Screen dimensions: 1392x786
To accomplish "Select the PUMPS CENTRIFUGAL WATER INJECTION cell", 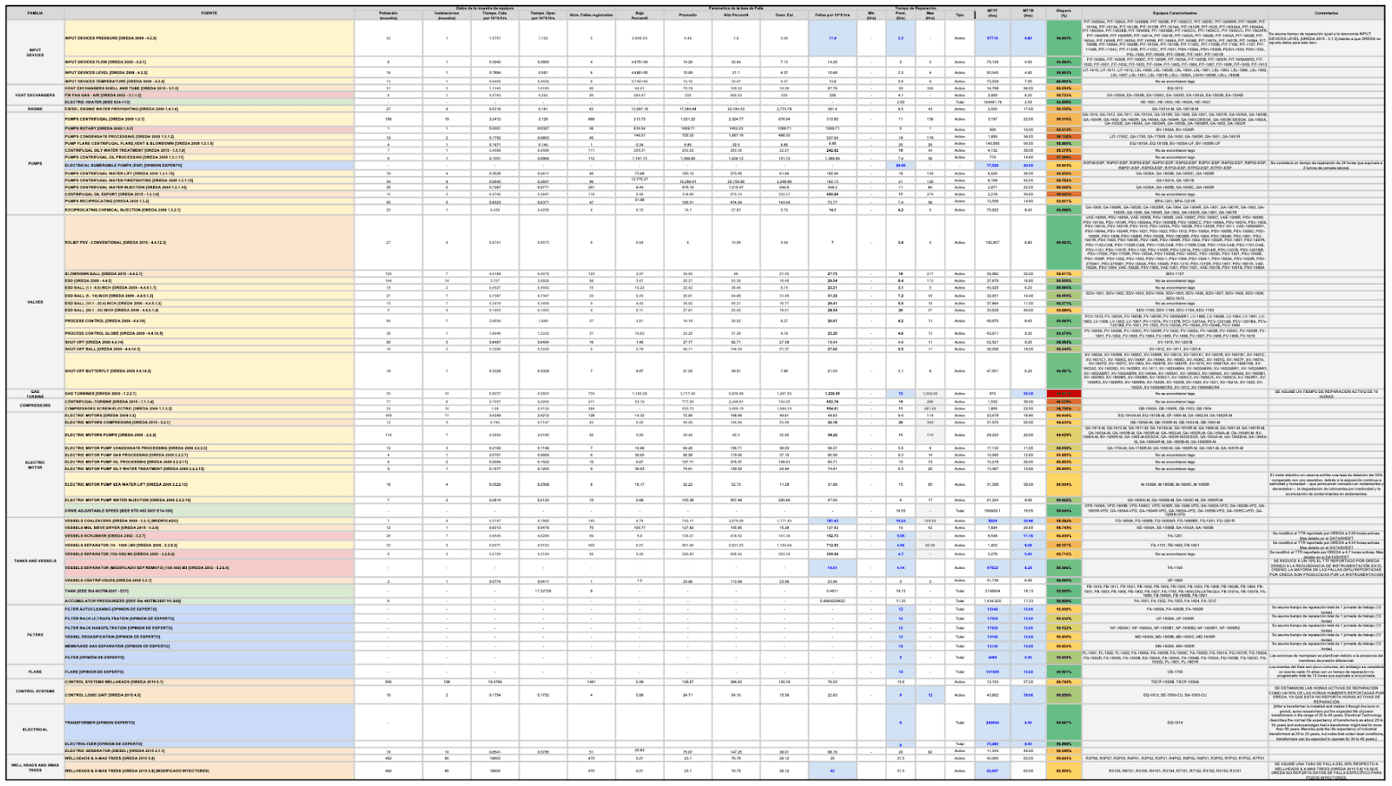I will (x=209, y=187).
